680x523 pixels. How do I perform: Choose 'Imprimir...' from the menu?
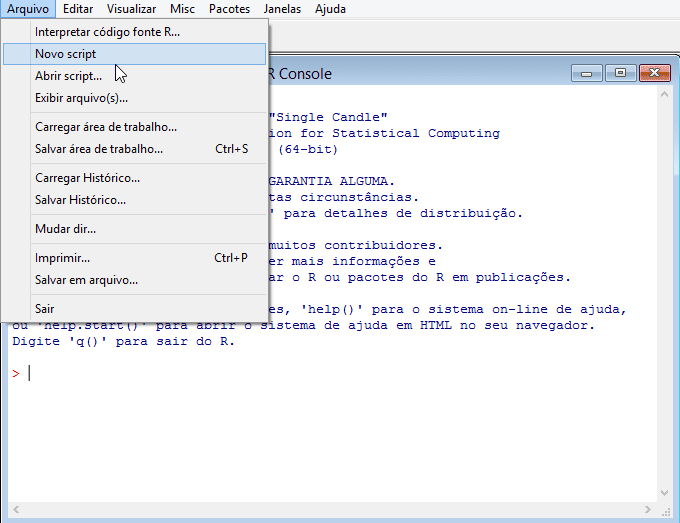tap(62, 258)
